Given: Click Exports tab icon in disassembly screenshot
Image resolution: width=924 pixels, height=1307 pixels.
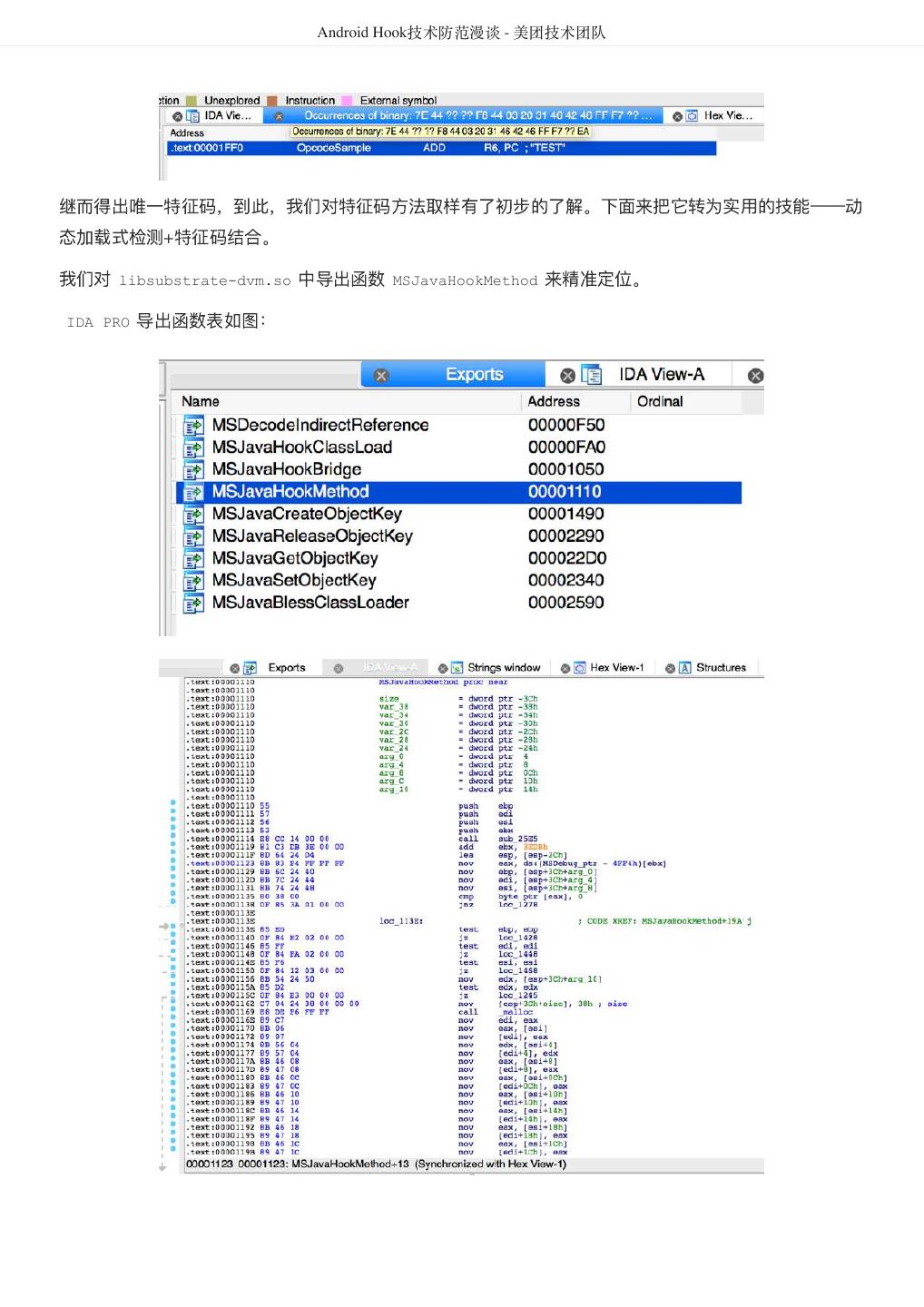Looking at the screenshot, I should tap(251, 668).
